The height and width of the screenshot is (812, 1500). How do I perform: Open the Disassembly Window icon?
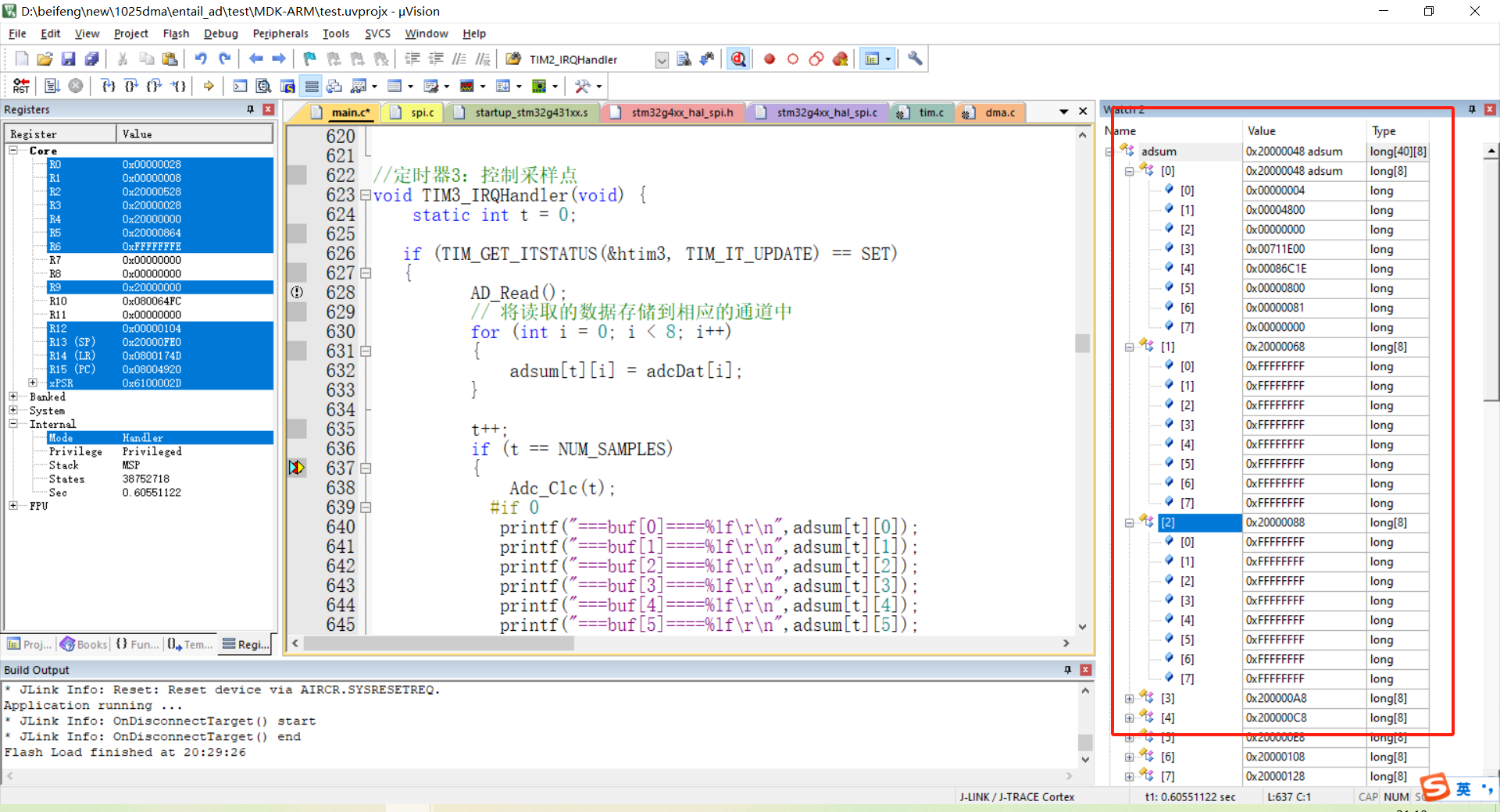click(x=264, y=86)
